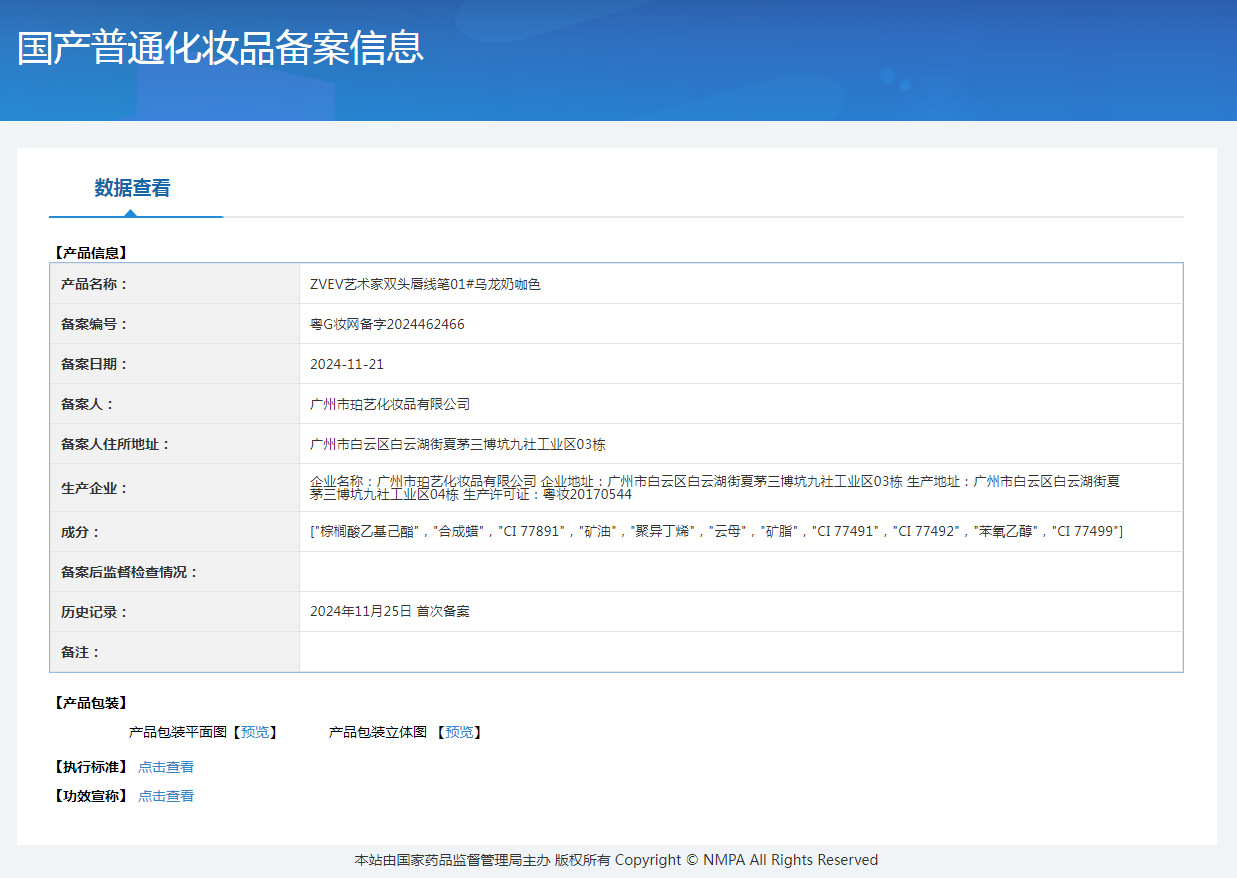Click the empty 备注 value cell

[x=740, y=652]
